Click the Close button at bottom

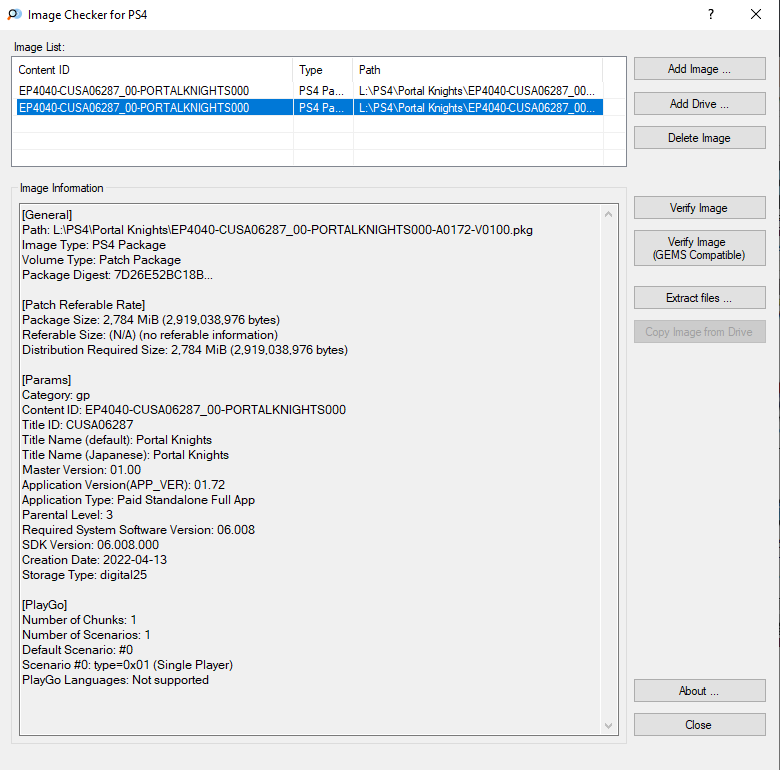click(x=699, y=725)
